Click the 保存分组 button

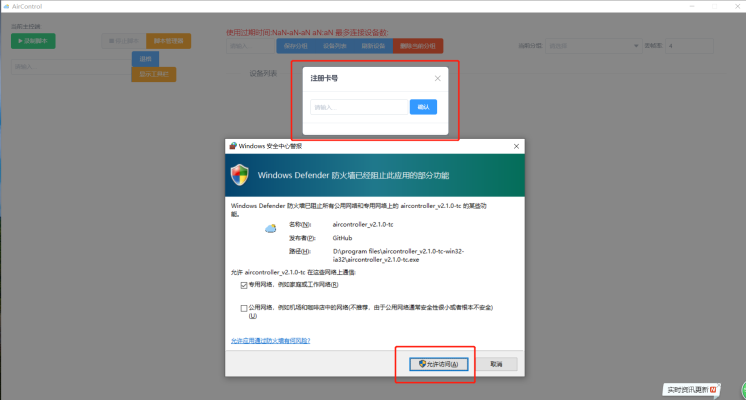click(x=295, y=46)
